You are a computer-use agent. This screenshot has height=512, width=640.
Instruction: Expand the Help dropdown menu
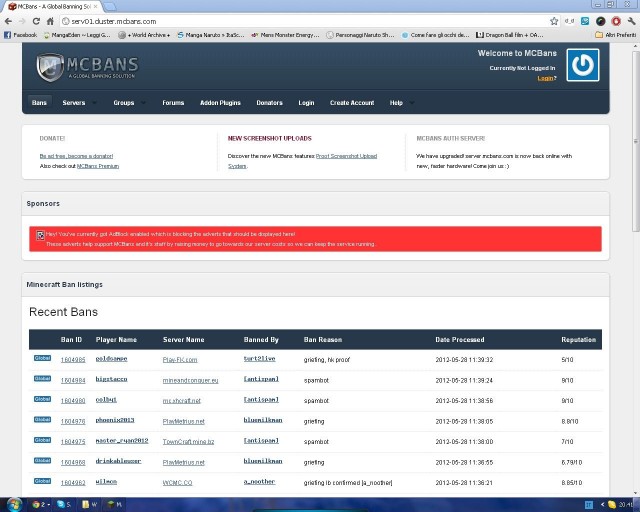coord(400,102)
